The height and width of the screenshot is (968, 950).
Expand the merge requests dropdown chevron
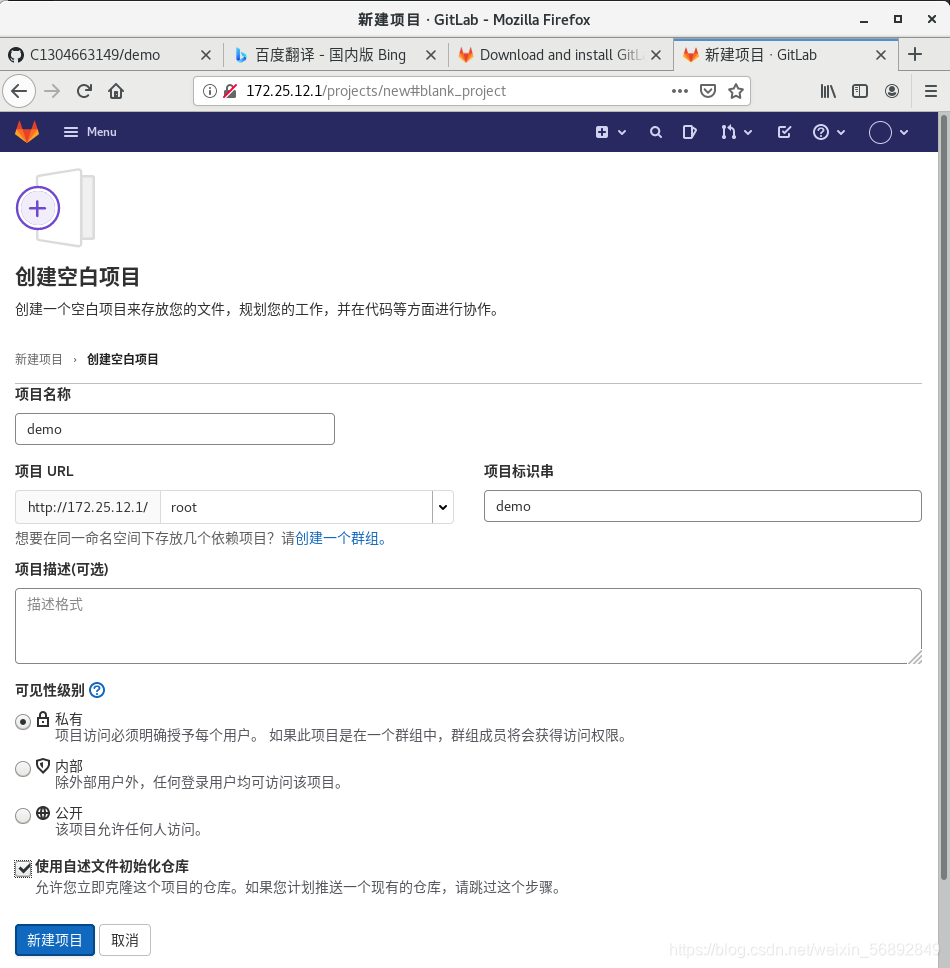748,132
